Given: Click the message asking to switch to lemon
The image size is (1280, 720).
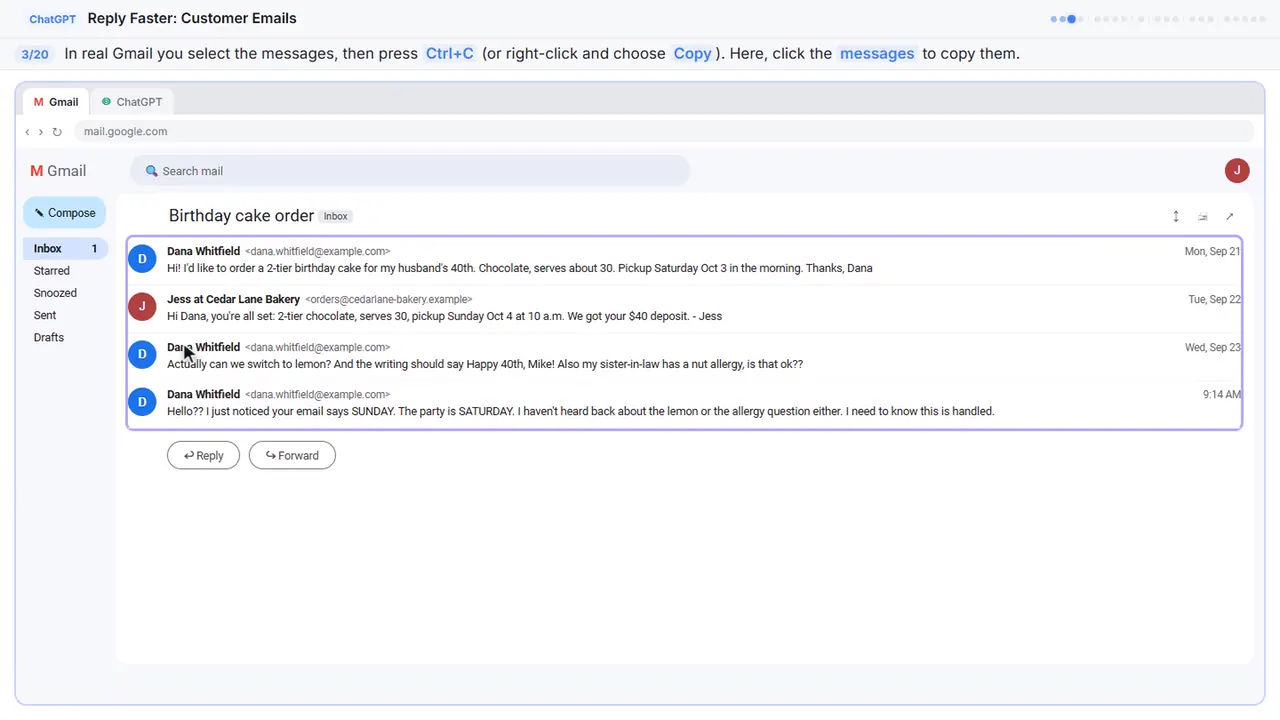Looking at the screenshot, I should click(x=684, y=355).
